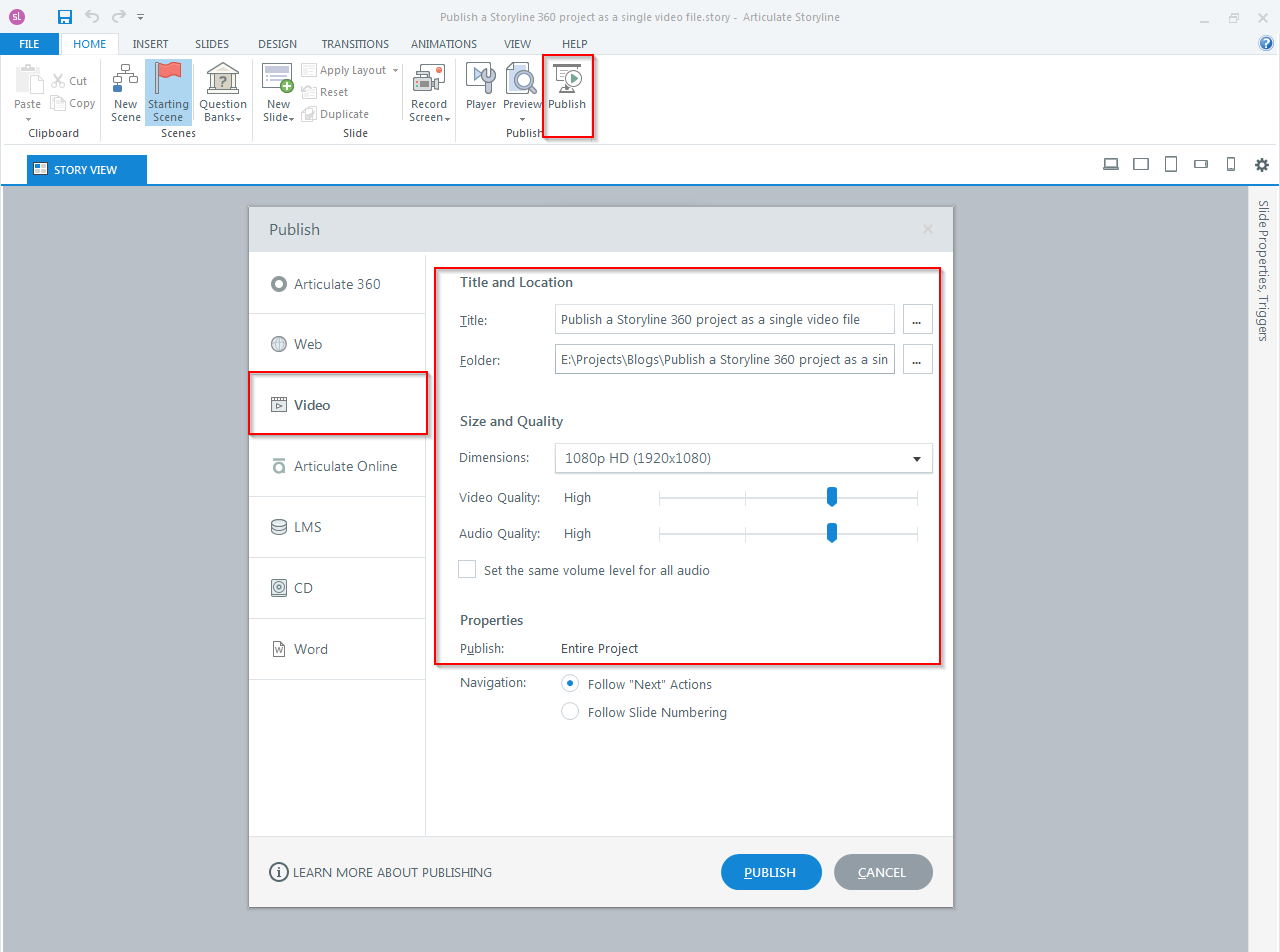Image resolution: width=1280 pixels, height=952 pixels.
Task: Open the Player settings icon
Action: [481, 87]
